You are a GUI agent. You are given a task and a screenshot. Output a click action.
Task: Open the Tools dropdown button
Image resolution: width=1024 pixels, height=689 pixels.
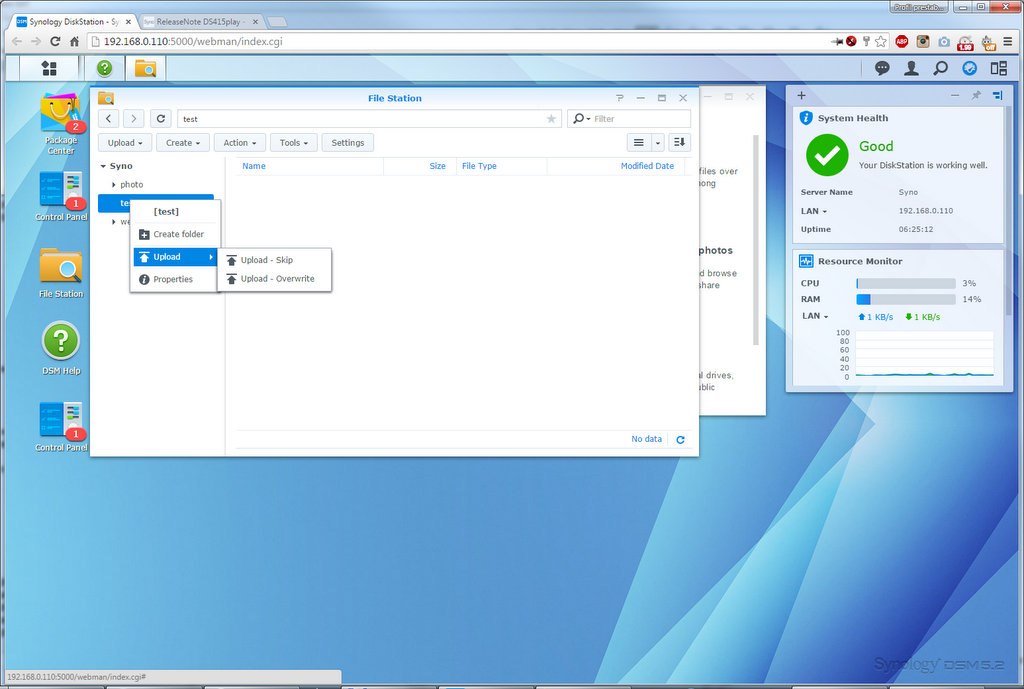point(293,142)
